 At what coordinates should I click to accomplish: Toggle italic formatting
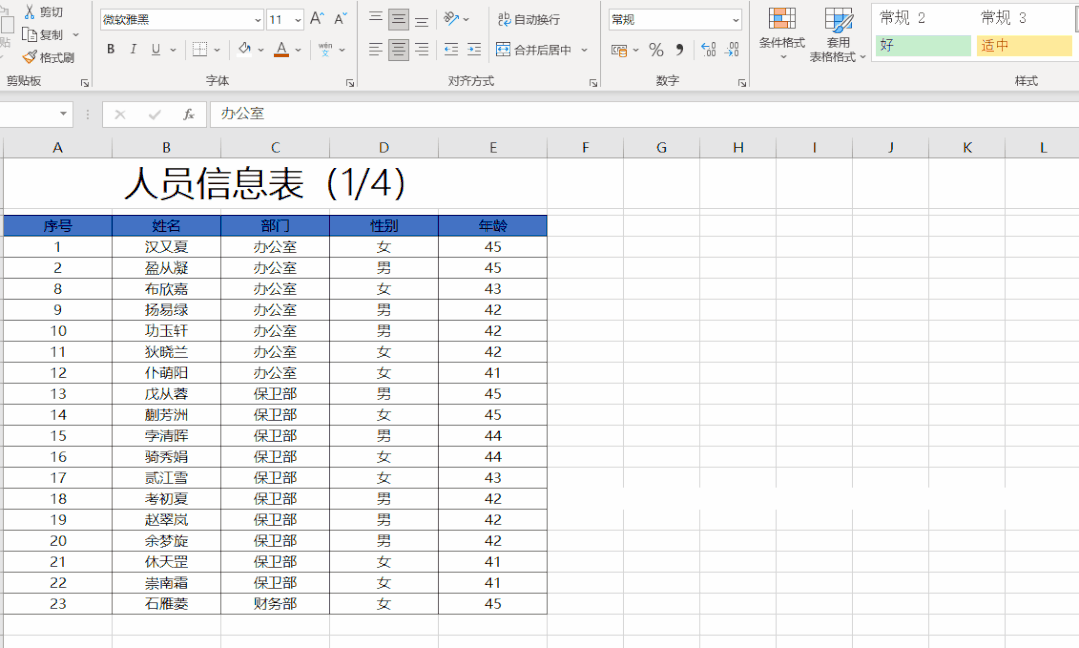click(x=133, y=50)
